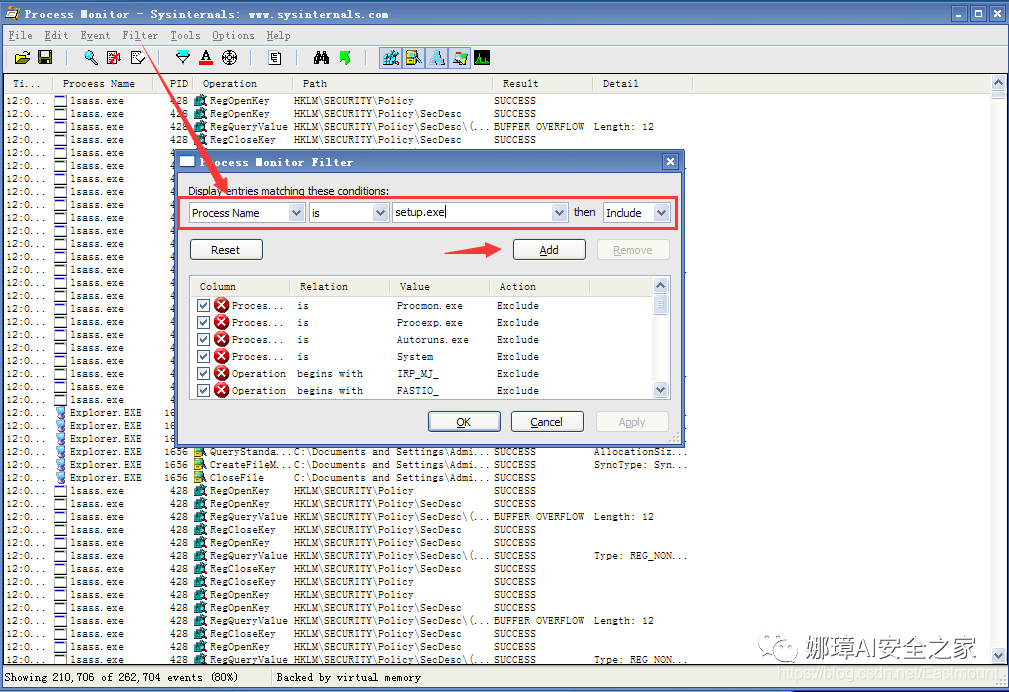Open the Process Name column dropdown
The height and width of the screenshot is (692, 1009).
pos(296,212)
